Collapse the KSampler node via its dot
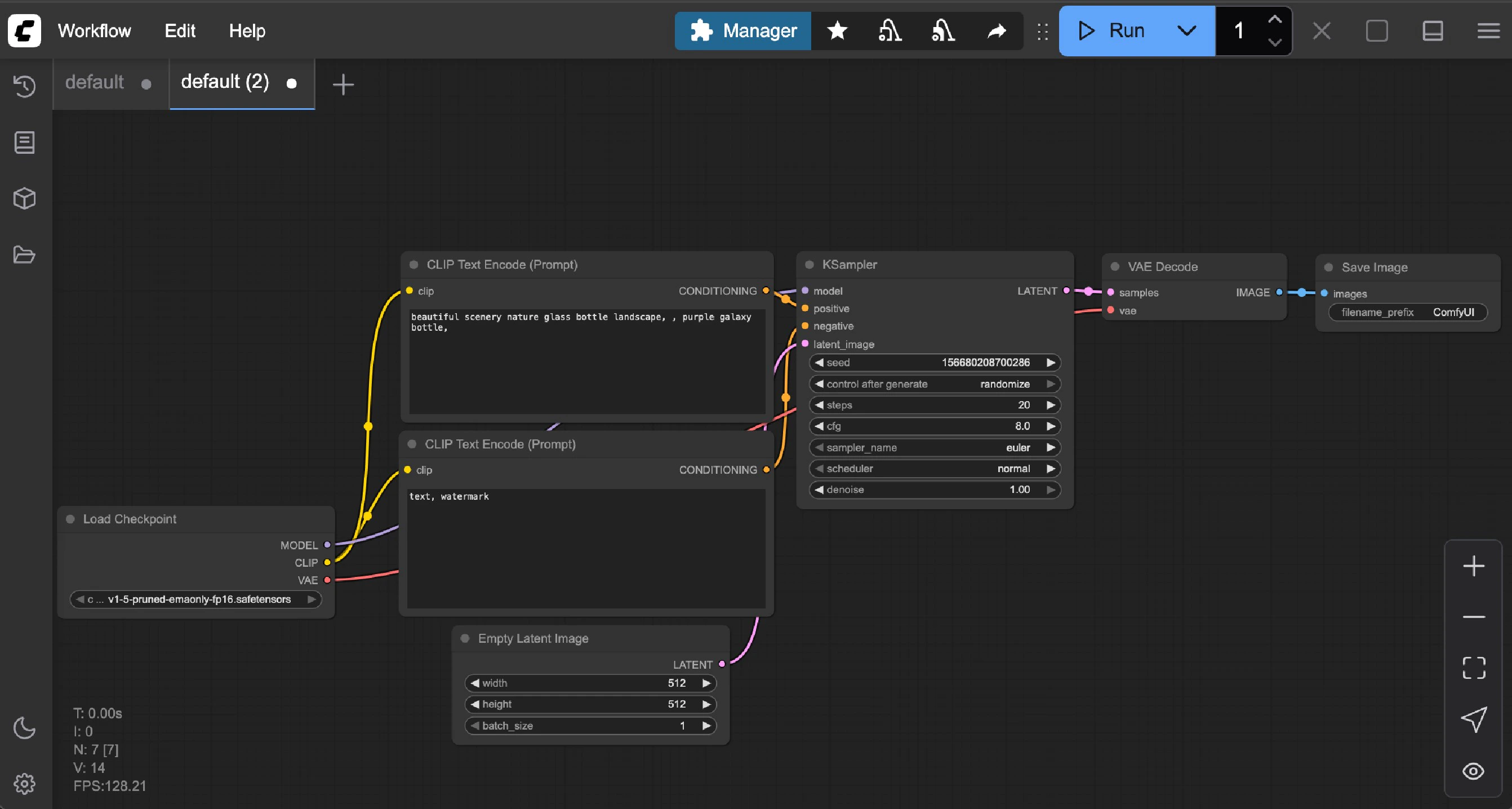 (x=810, y=265)
